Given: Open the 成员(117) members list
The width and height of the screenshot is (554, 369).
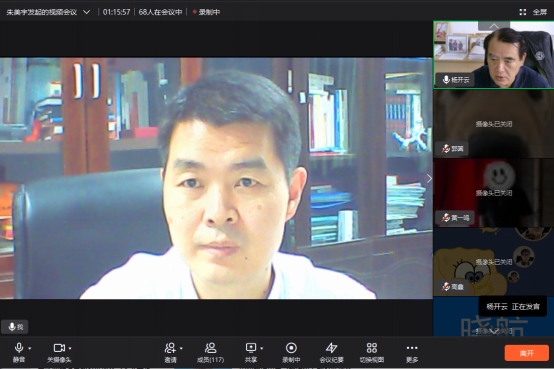Looking at the screenshot, I should point(210,352).
